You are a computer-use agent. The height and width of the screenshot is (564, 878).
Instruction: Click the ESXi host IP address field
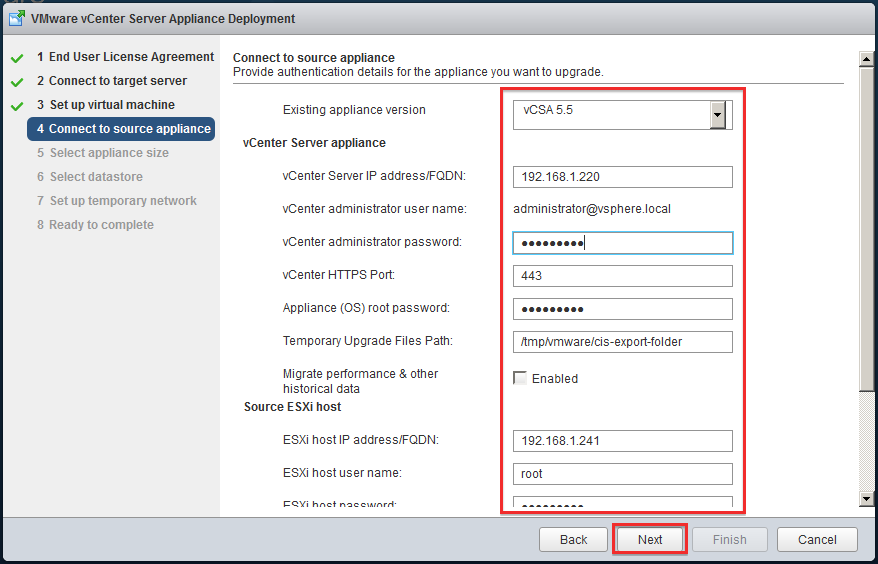[x=622, y=441]
